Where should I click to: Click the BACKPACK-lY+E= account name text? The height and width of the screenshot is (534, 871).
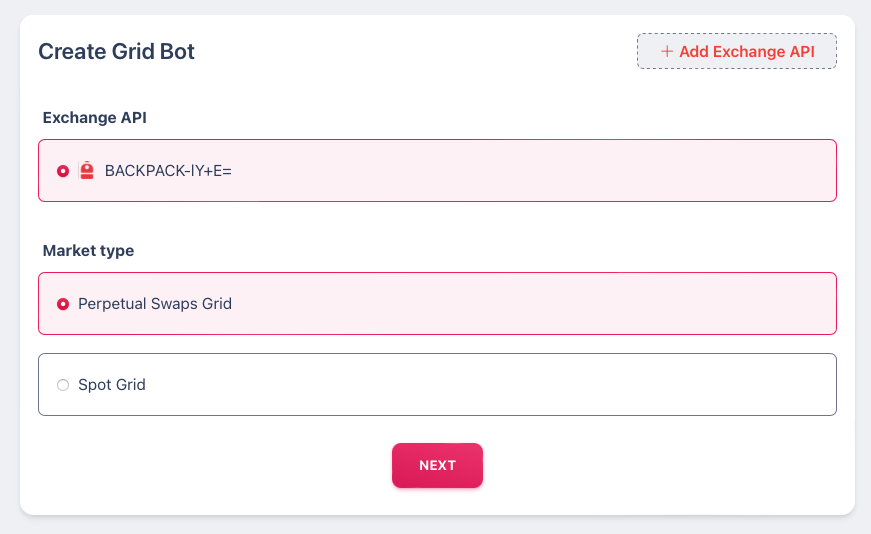point(168,171)
